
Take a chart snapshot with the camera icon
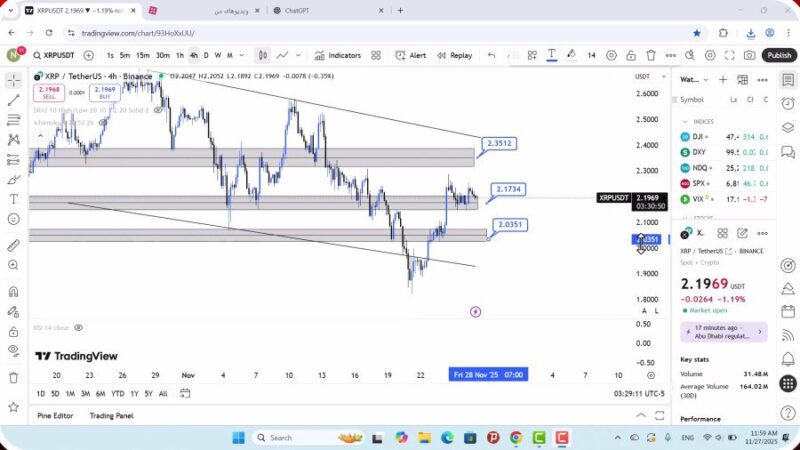pyautogui.click(x=749, y=56)
